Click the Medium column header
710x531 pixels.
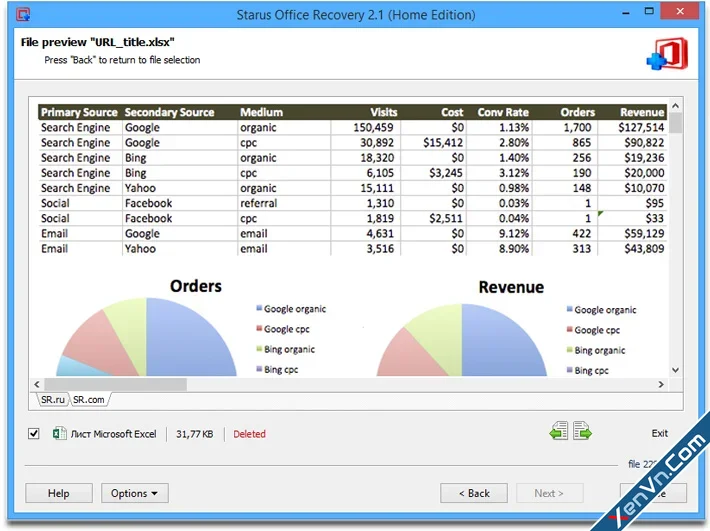pyautogui.click(x=261, y=112)
